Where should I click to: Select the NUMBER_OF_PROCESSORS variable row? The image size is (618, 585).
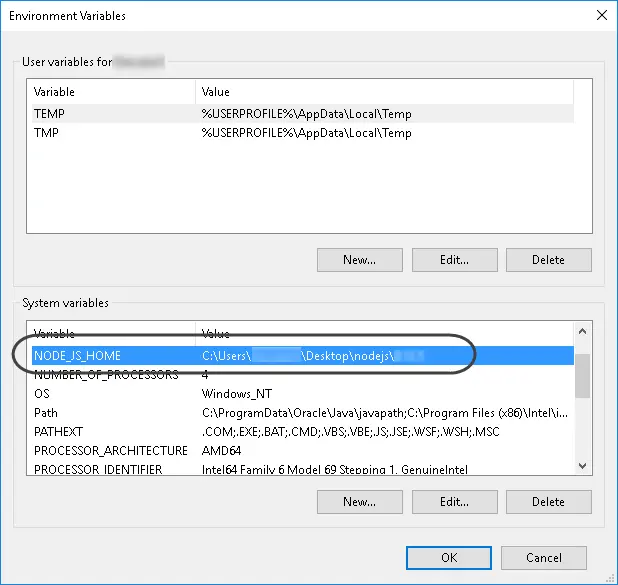coord(303,374)
